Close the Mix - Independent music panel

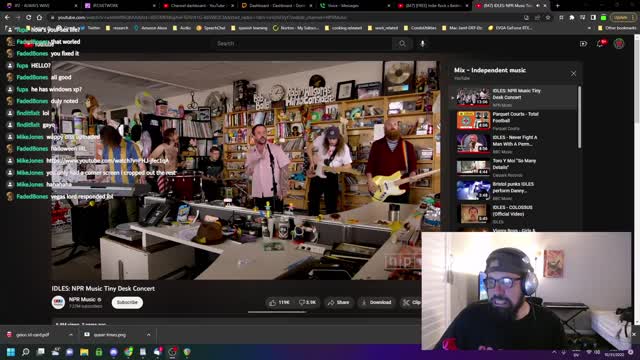(x=573, y=73)
